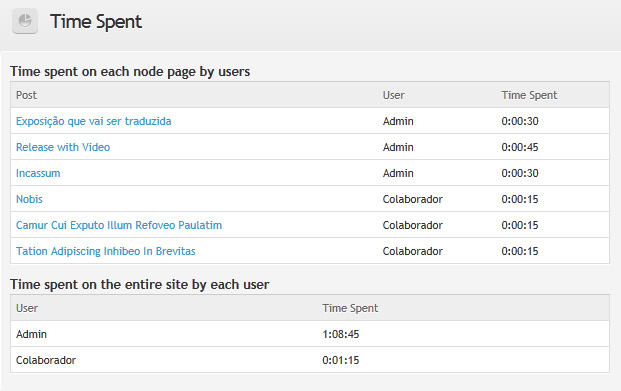
Task: Click the 'Time Spent' page title
Action: [96, 22]
